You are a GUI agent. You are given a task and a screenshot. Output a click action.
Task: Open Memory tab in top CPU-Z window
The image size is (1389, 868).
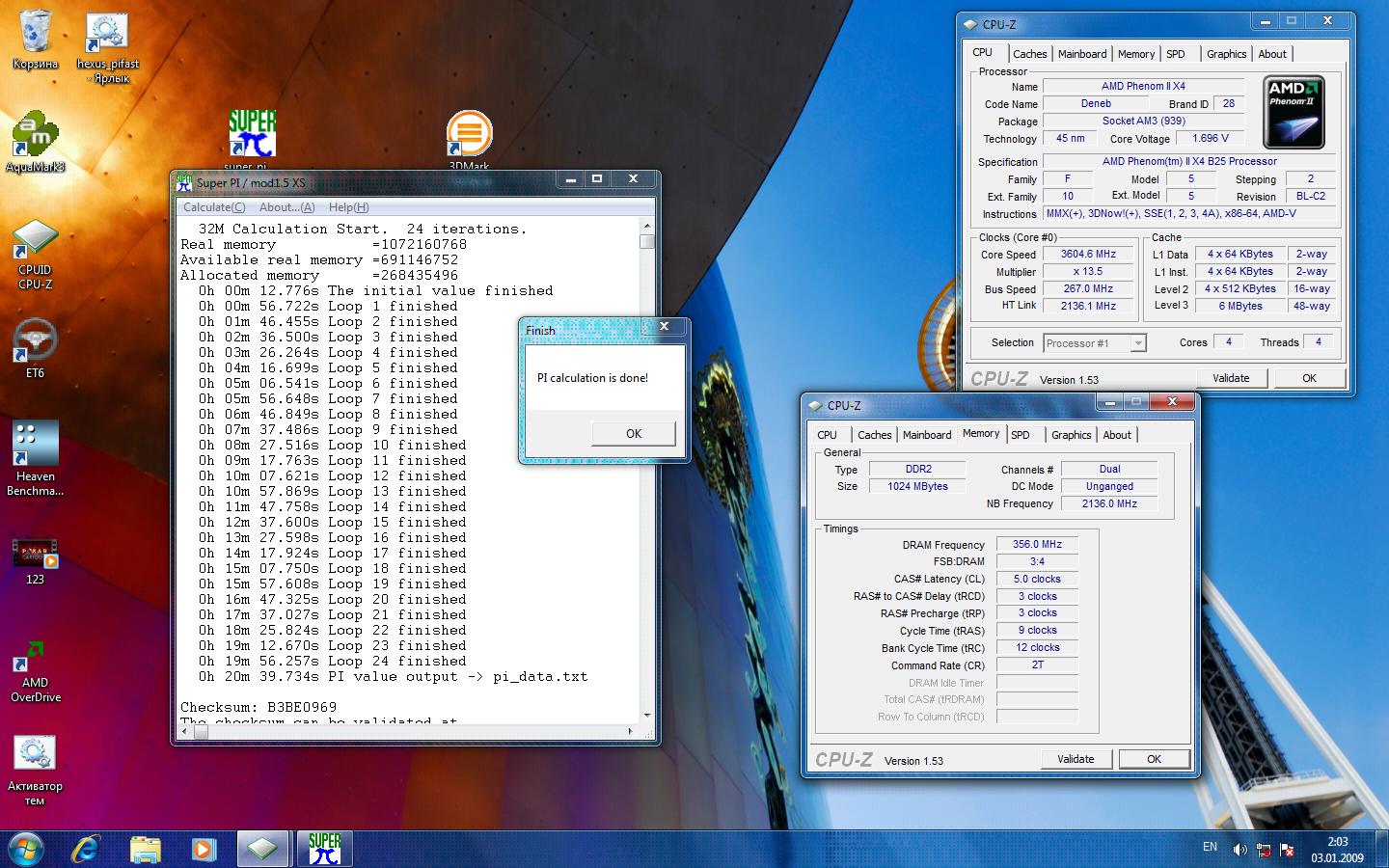(x=1136, y=54)
